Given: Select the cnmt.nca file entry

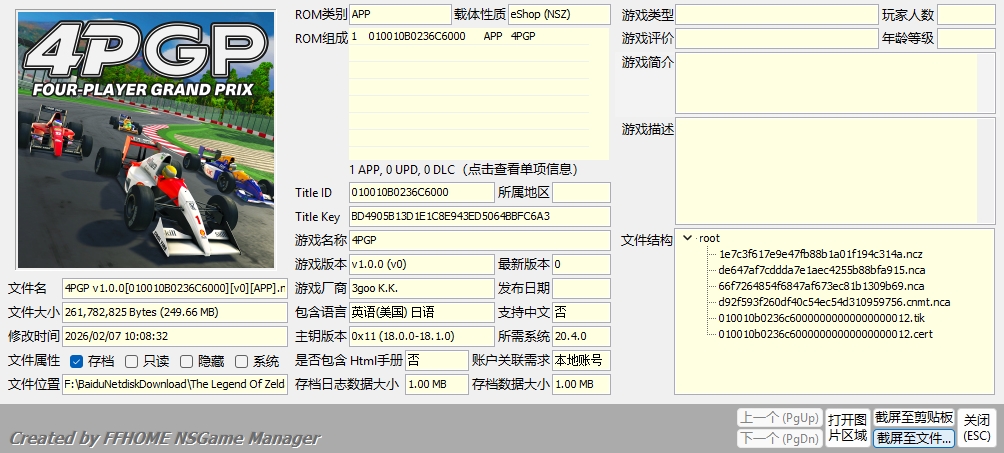Looking at the screenshot, I should point(834,302).
